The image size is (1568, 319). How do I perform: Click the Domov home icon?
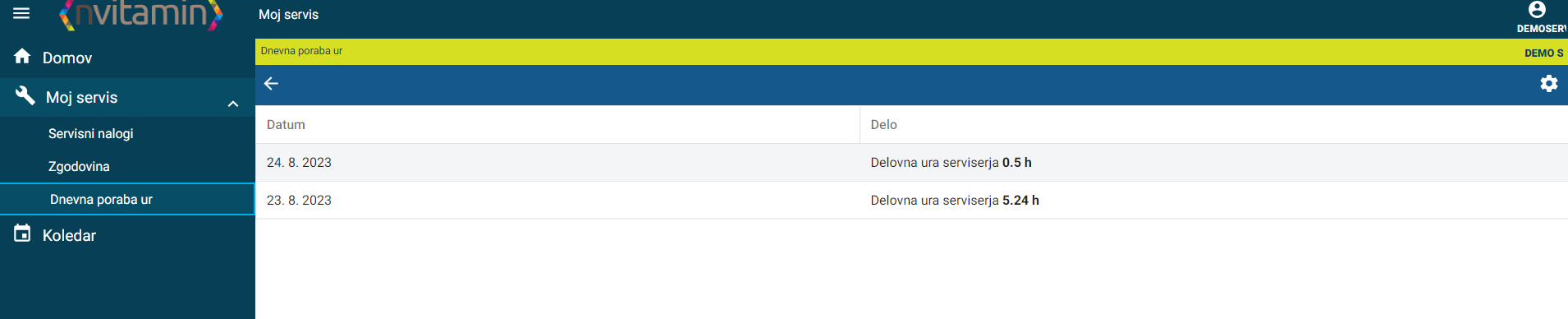tap(22, 56)
